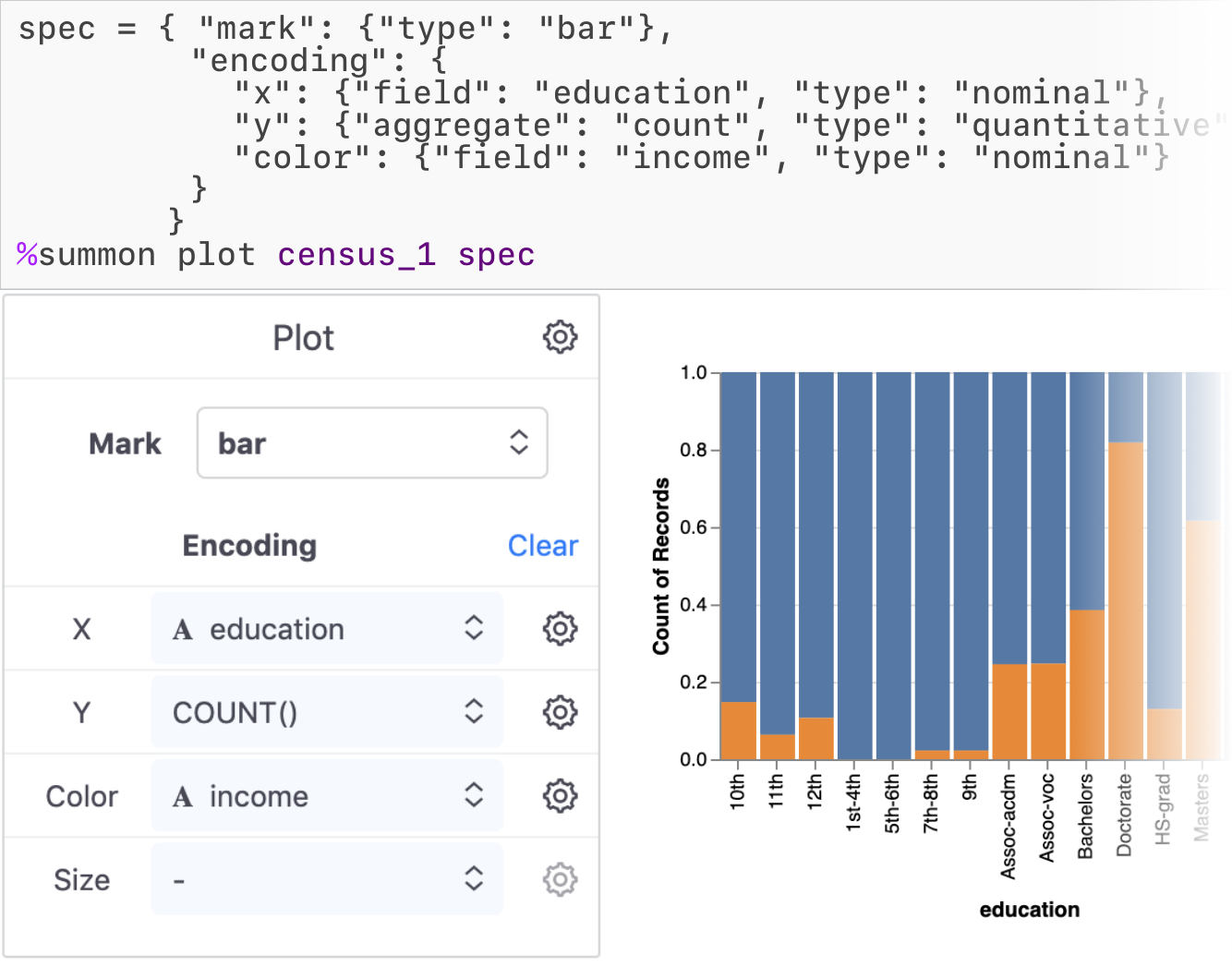The image size is (1232, 967).
Task: Click the blue segment of 1st-4th bar
Action: click(x=854, y=566)
